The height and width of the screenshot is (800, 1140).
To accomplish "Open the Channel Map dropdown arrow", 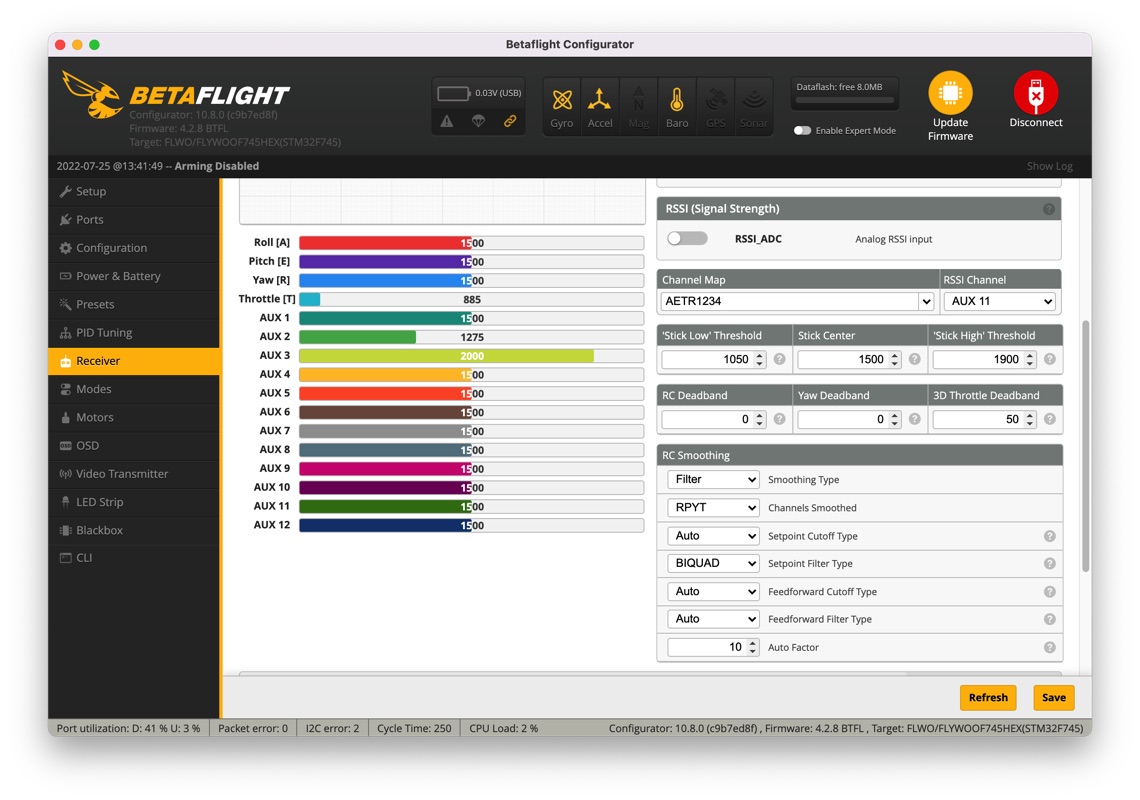I will (926, 301).
